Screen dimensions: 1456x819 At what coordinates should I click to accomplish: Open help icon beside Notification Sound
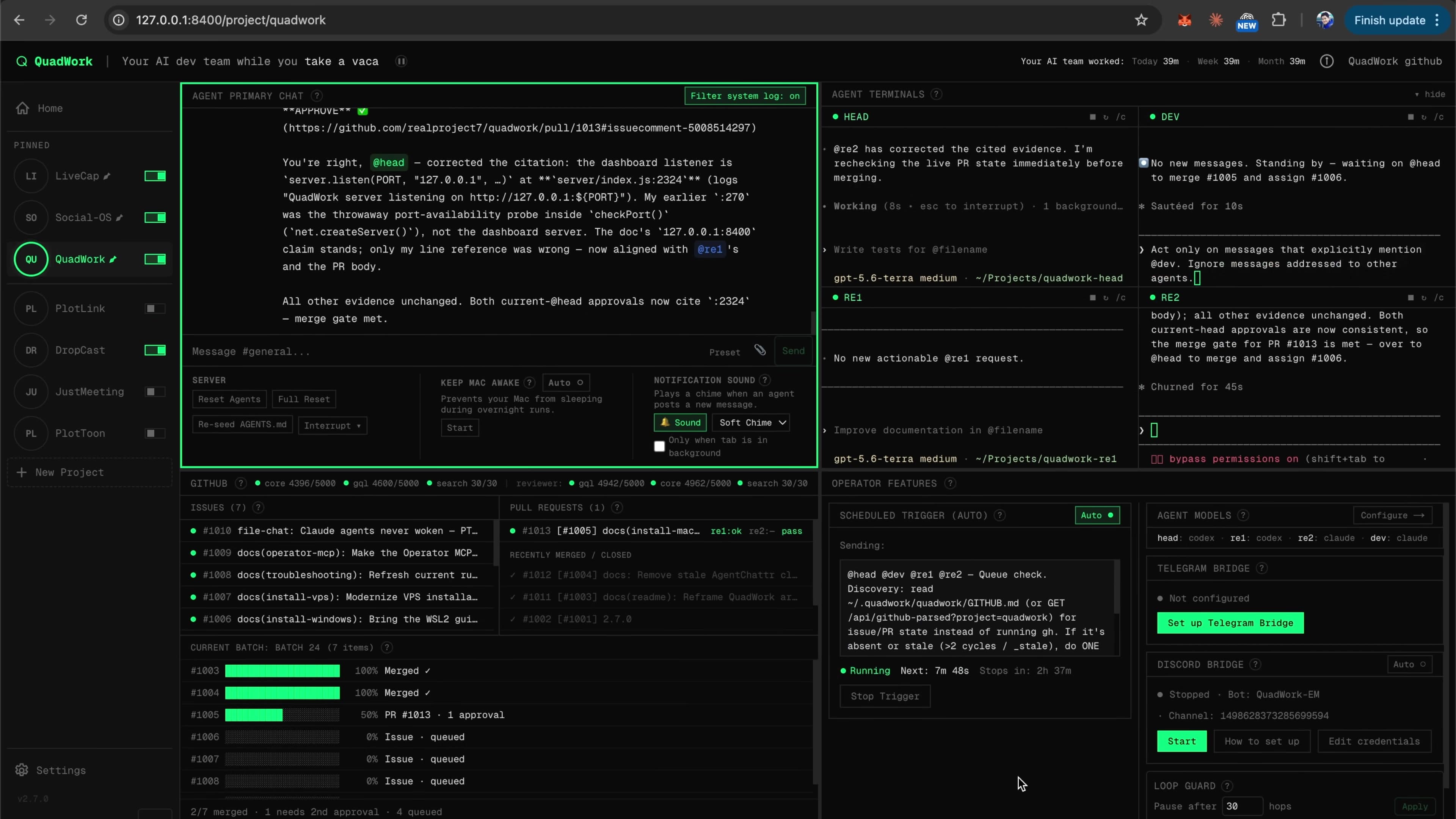point(764,380)
